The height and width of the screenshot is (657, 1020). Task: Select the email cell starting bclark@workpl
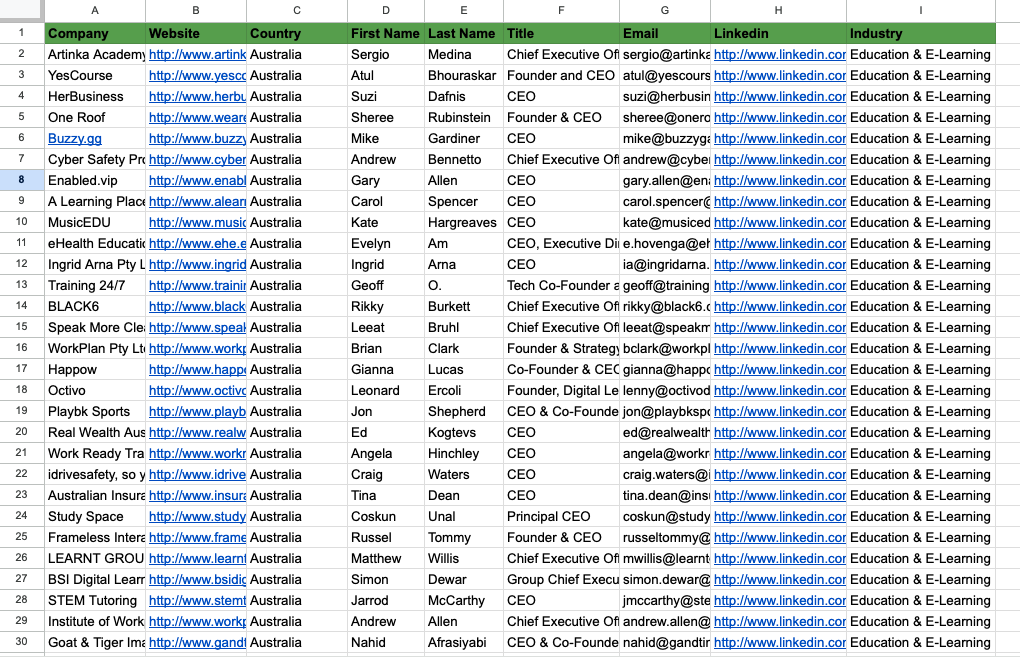(665, 349)
